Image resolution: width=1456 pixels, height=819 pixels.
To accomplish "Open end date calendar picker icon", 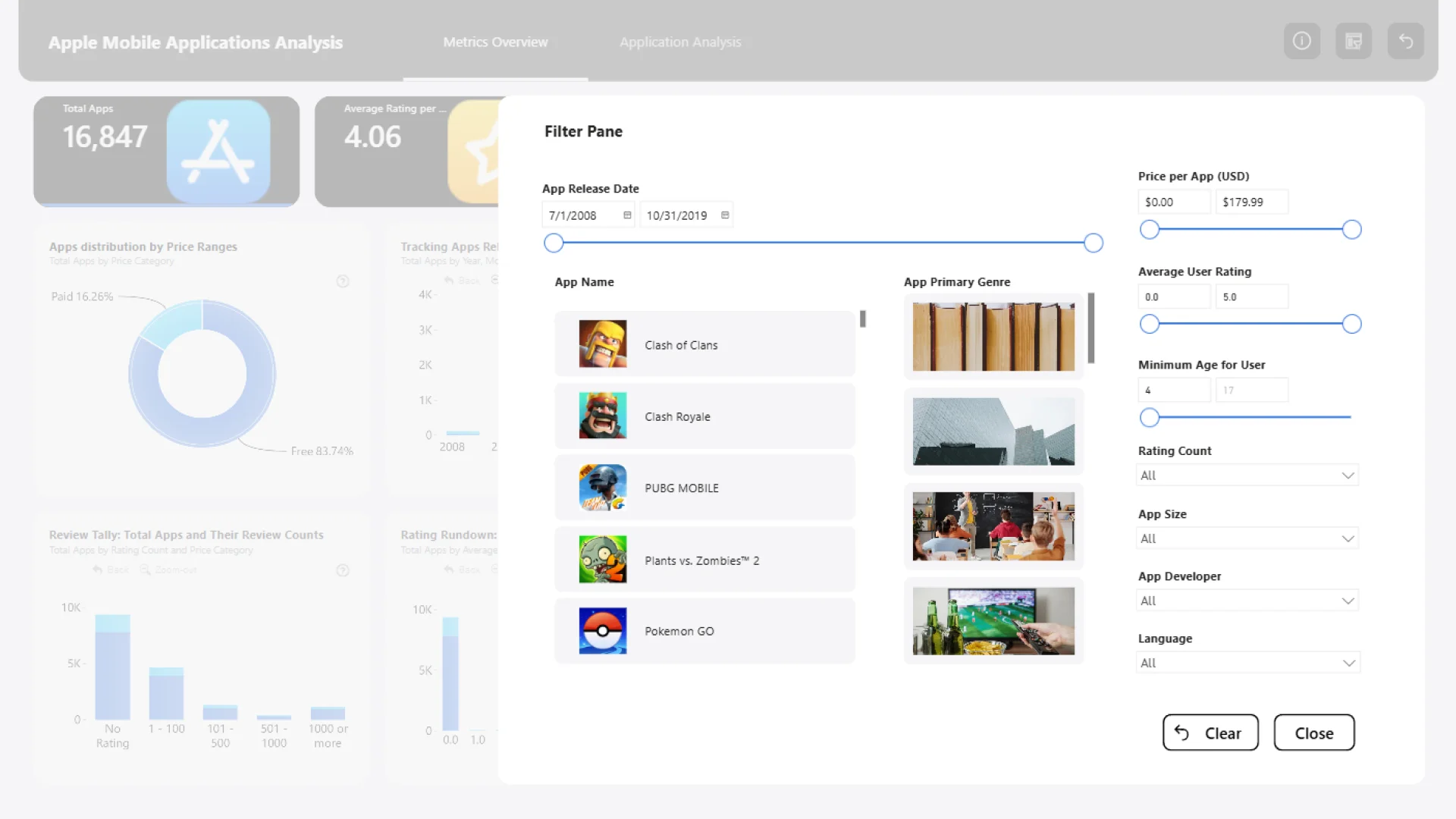I will click(x=725, y=215).
